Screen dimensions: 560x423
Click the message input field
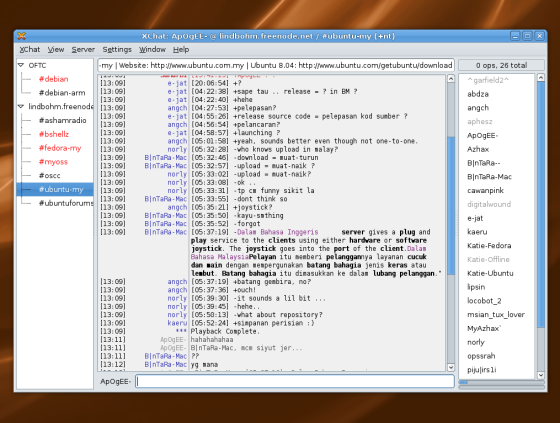[x=295, y=381]
